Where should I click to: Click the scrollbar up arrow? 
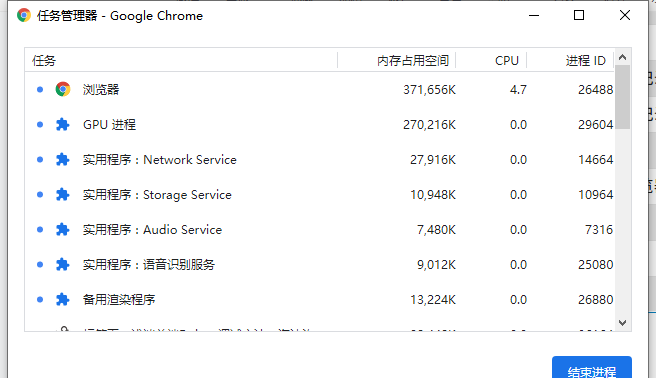[623, 57]
